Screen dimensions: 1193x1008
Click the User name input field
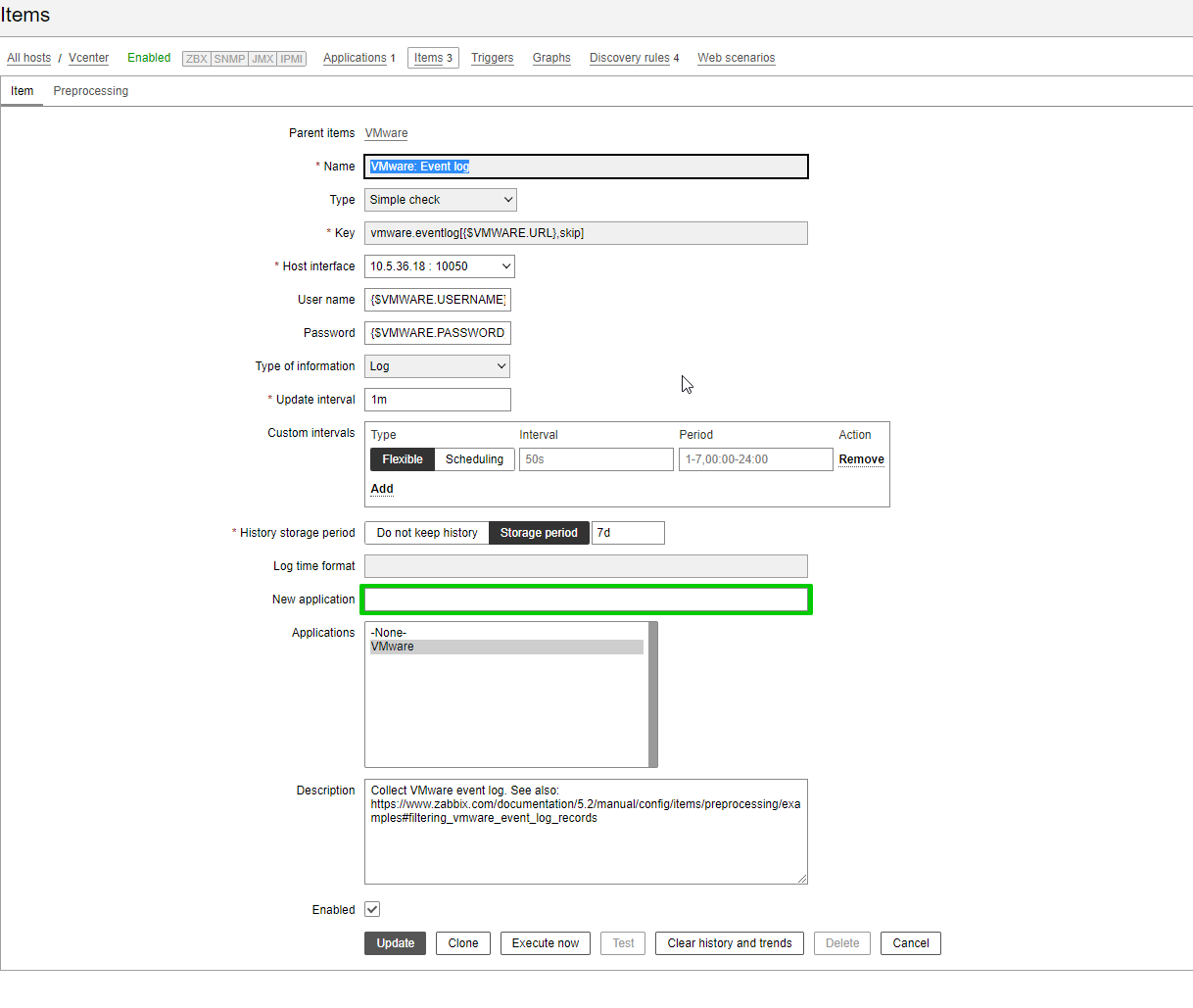438,300
